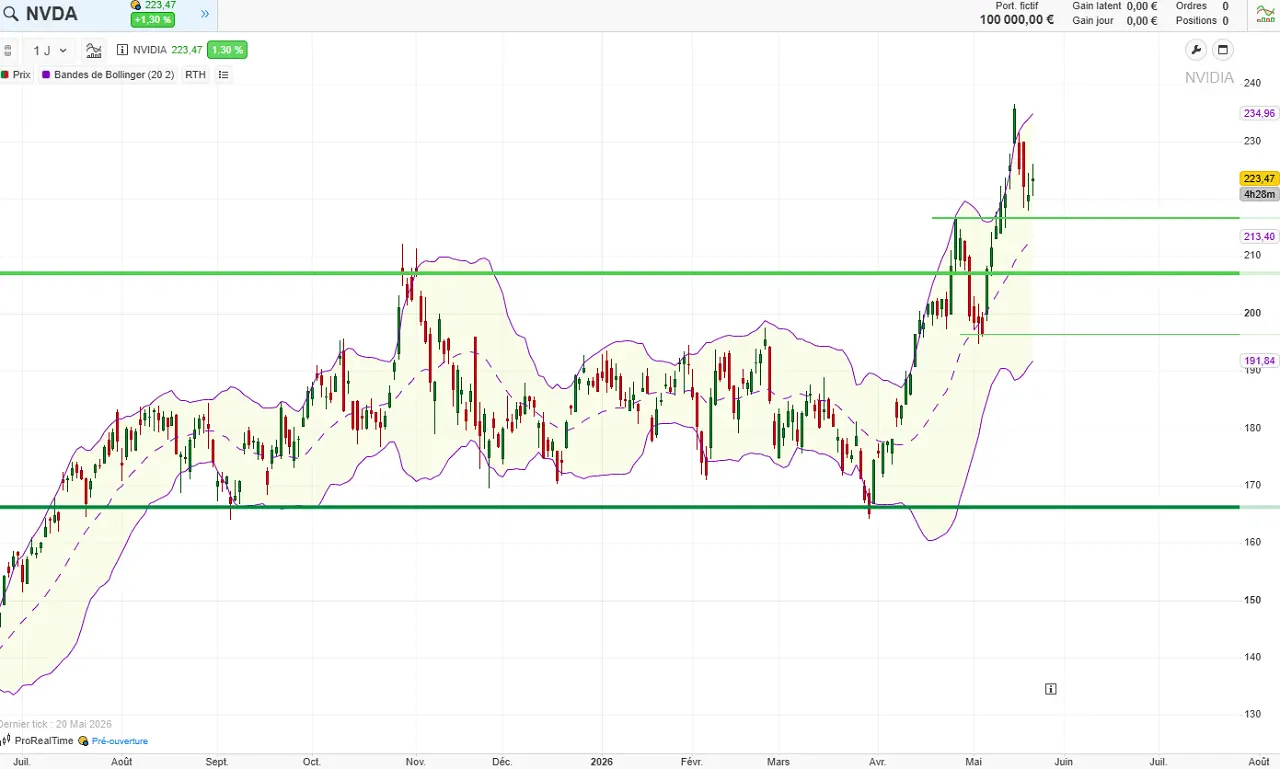This screenshot has width=1280, height=769.
Task: Click the 2026 label on time axis
Action: click(x=600, y=762)
